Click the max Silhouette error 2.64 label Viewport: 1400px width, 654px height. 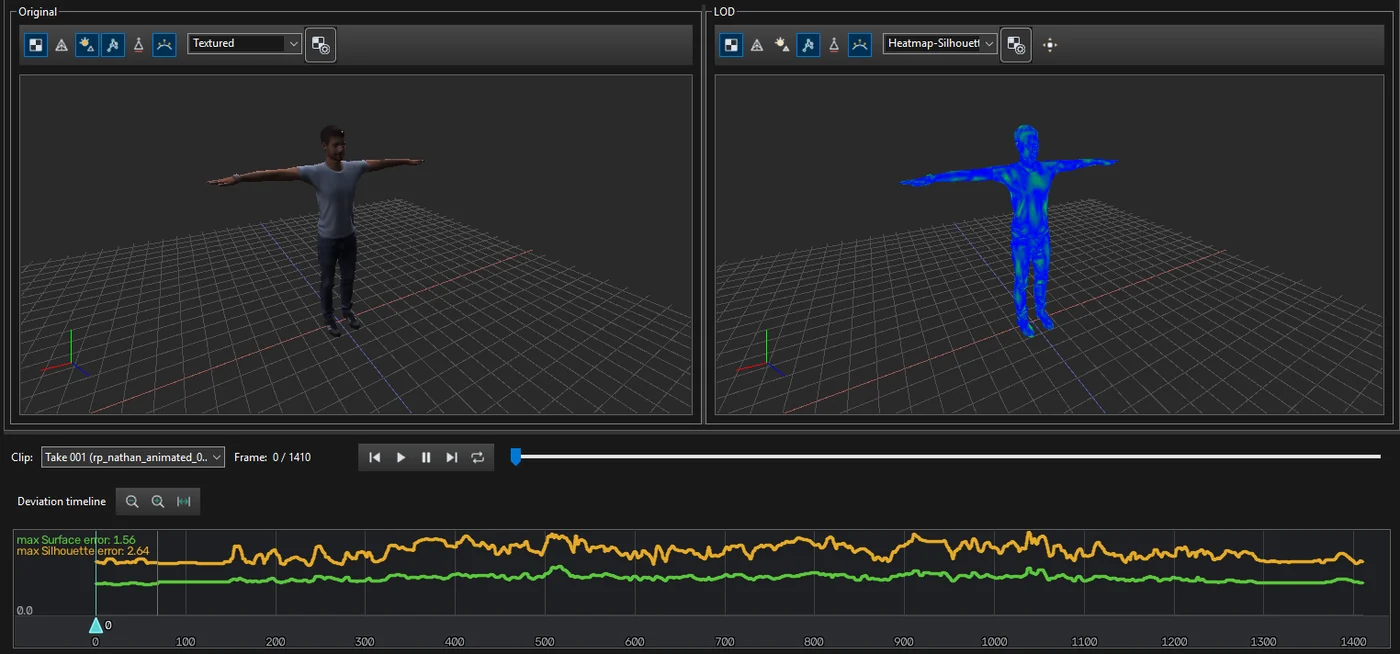83,551
